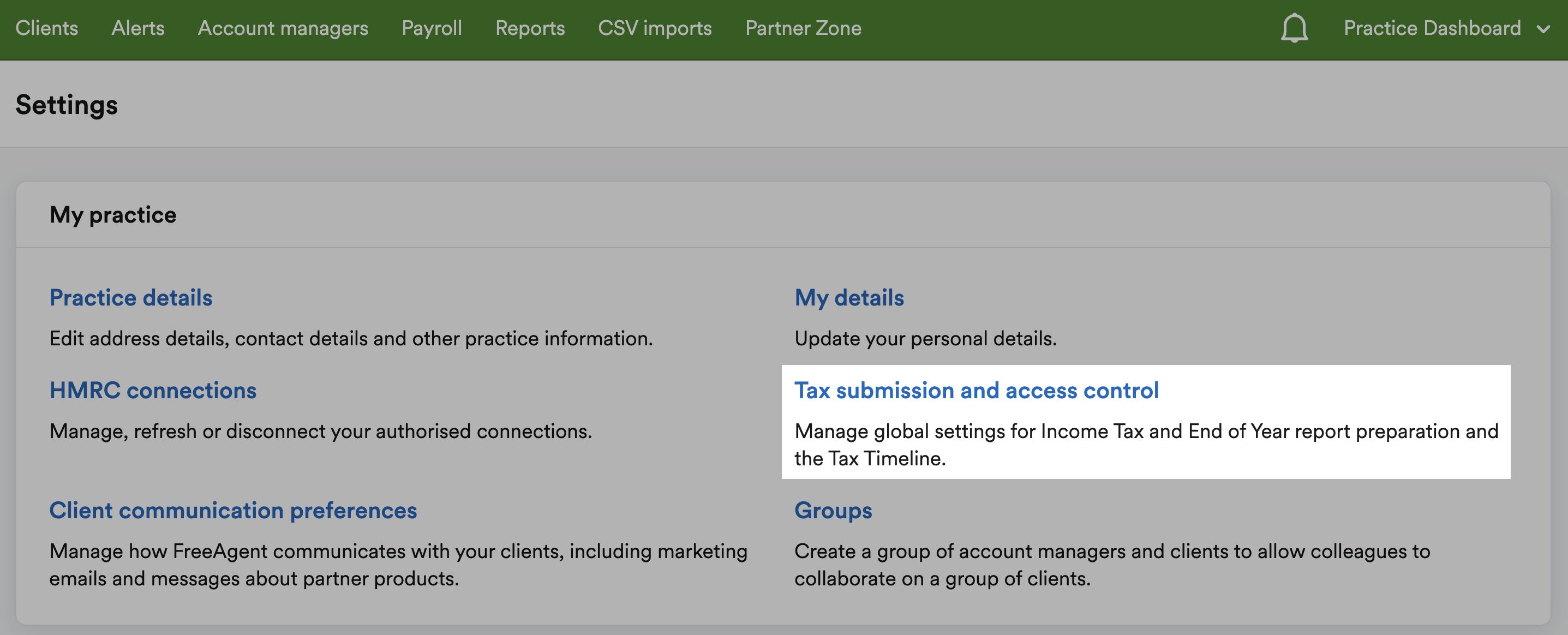Open Account managers in navigation
1568x635 pixels.
click(283, 28)
